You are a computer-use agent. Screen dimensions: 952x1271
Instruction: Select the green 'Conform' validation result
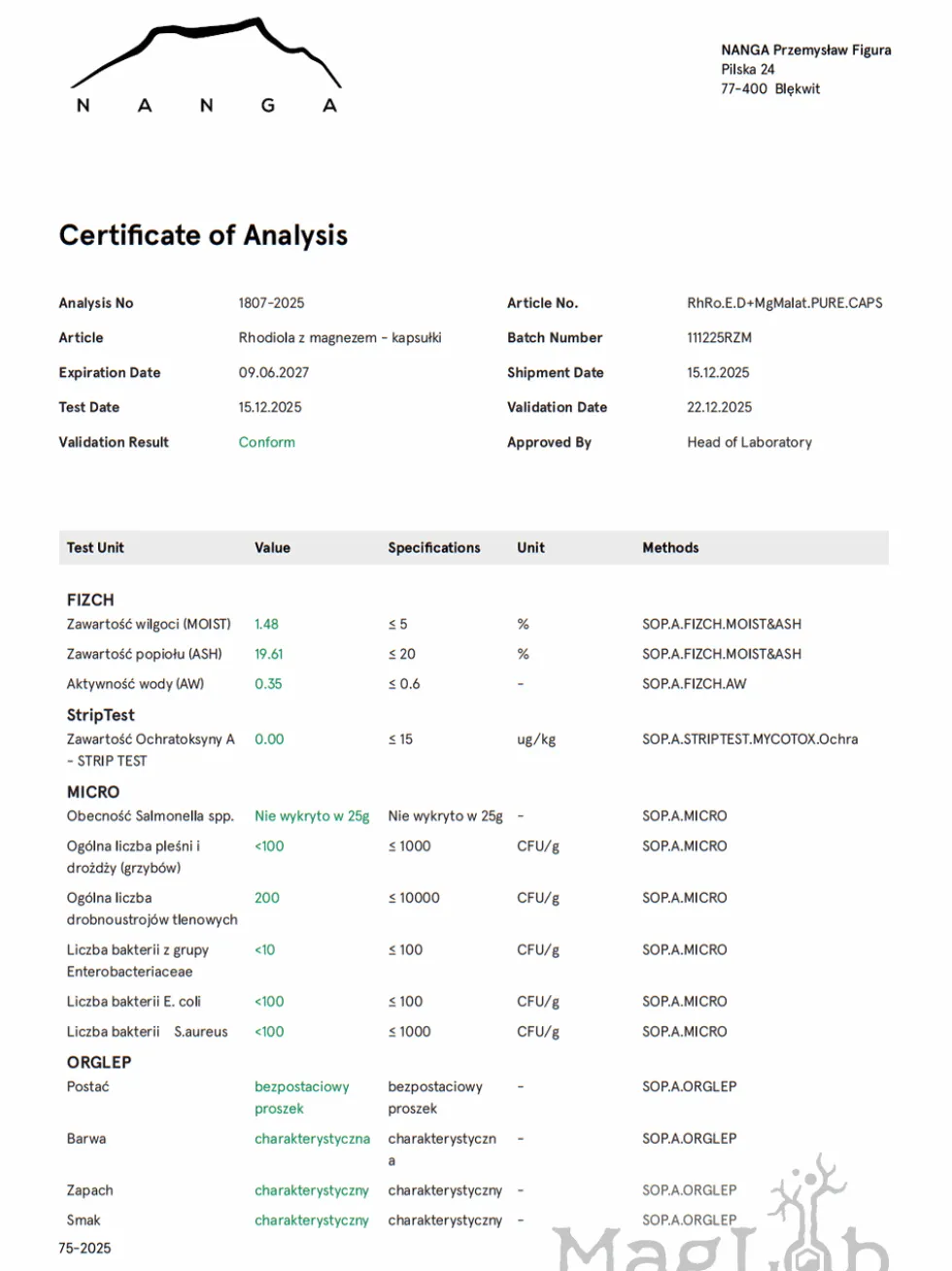(267, 442)
